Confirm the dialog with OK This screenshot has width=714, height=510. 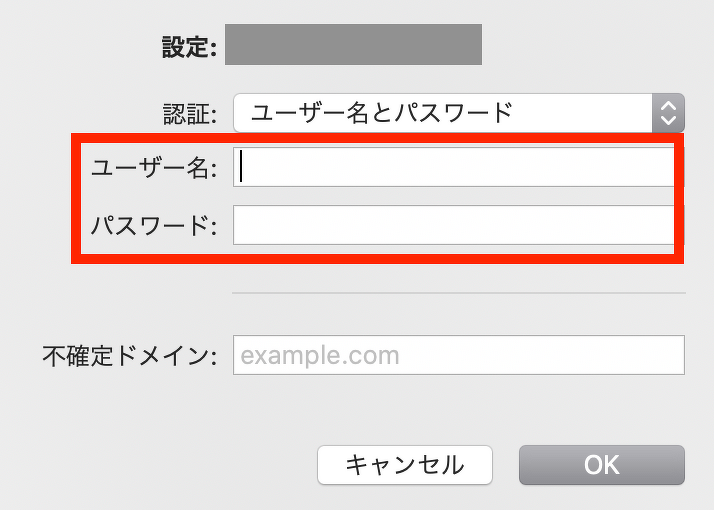tap(601, 465)
